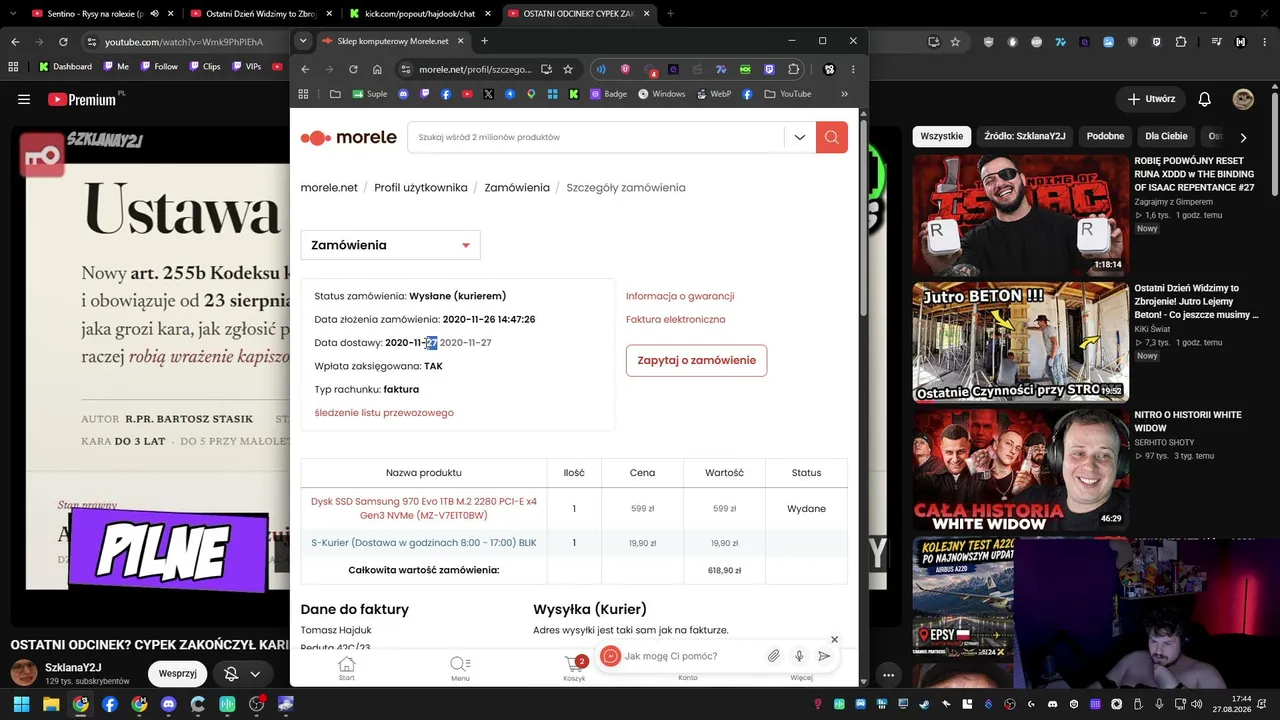Click the Wspieraj button under the video

point(178,673)
